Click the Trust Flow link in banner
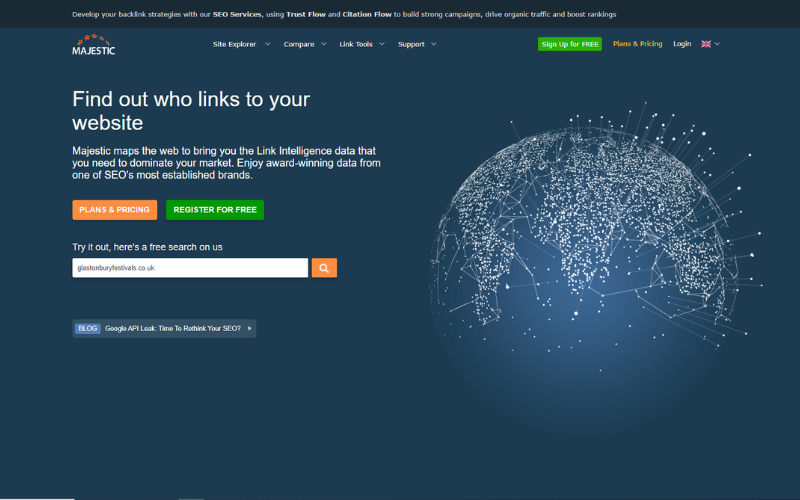Viewport: 800px width, 500px height. [x=306, y=14]
